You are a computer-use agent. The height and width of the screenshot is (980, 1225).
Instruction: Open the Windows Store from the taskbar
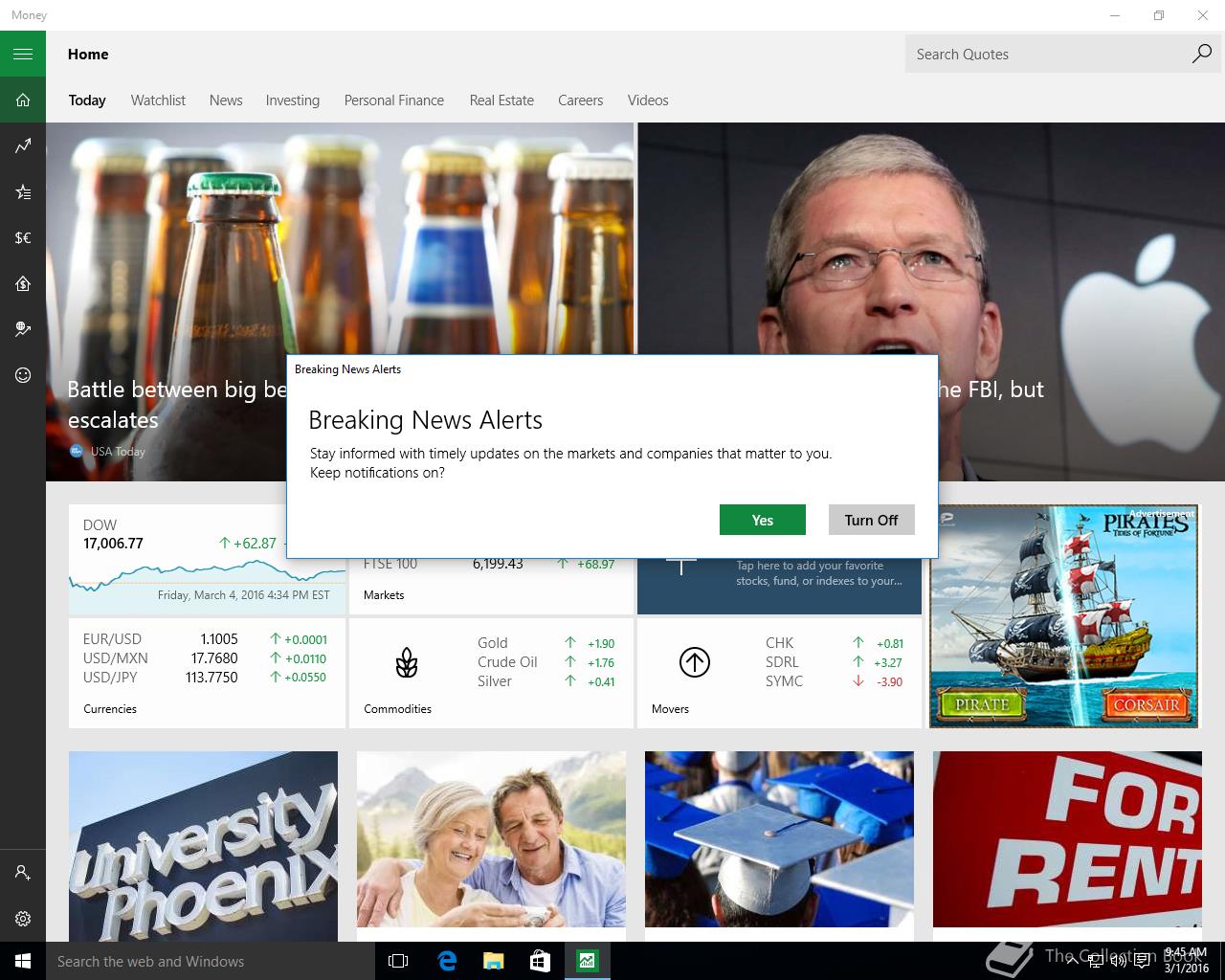click(540, 961)
